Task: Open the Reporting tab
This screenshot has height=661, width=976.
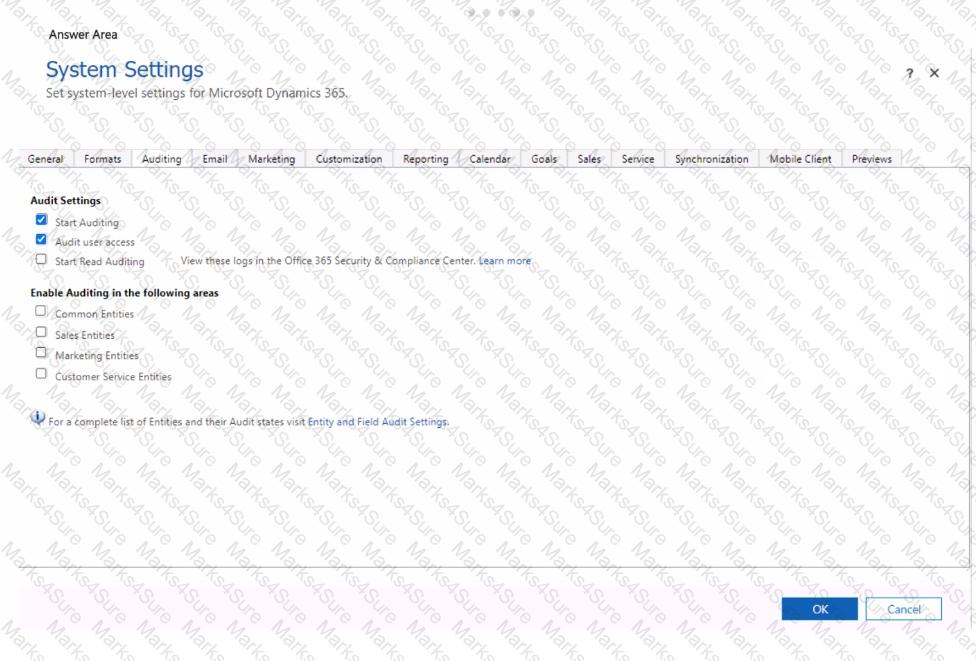Action: tap(425, 159)
